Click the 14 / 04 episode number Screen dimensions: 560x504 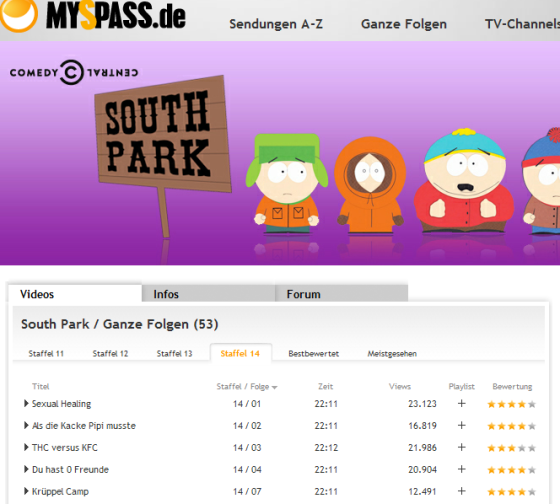tap(247, 469)
